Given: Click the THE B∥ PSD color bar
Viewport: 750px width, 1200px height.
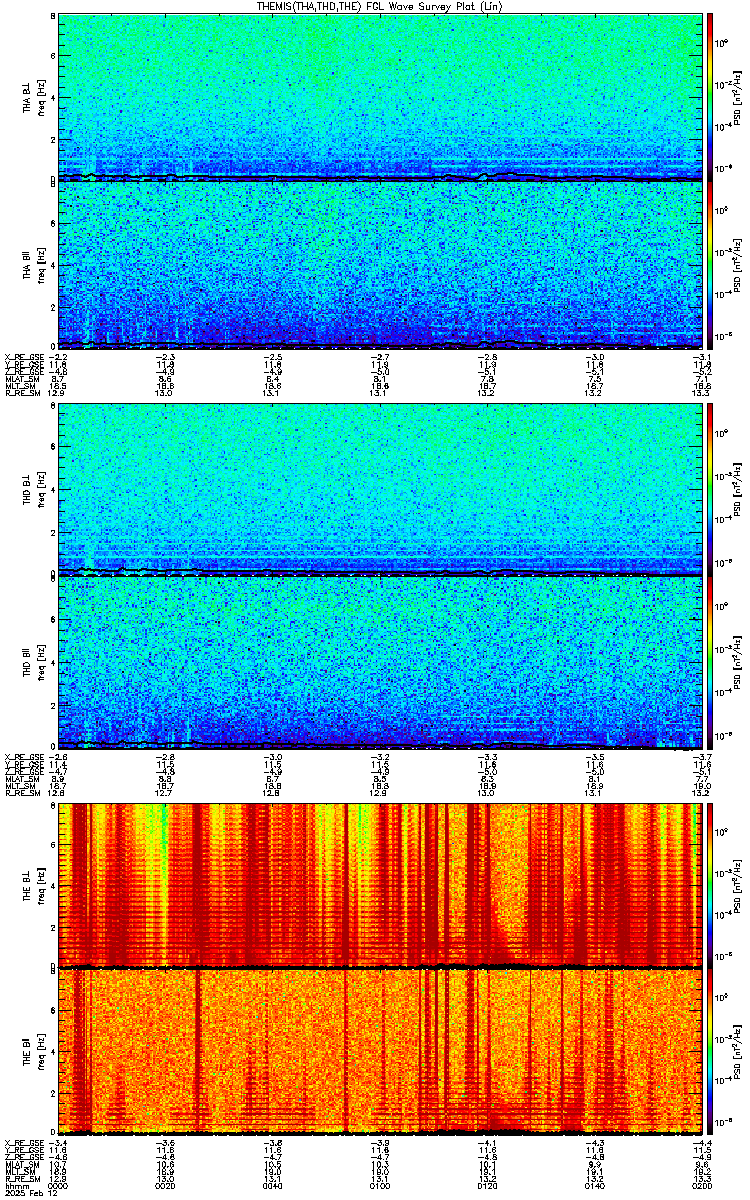Looking at the screenshot, I should click(710, 1051).
